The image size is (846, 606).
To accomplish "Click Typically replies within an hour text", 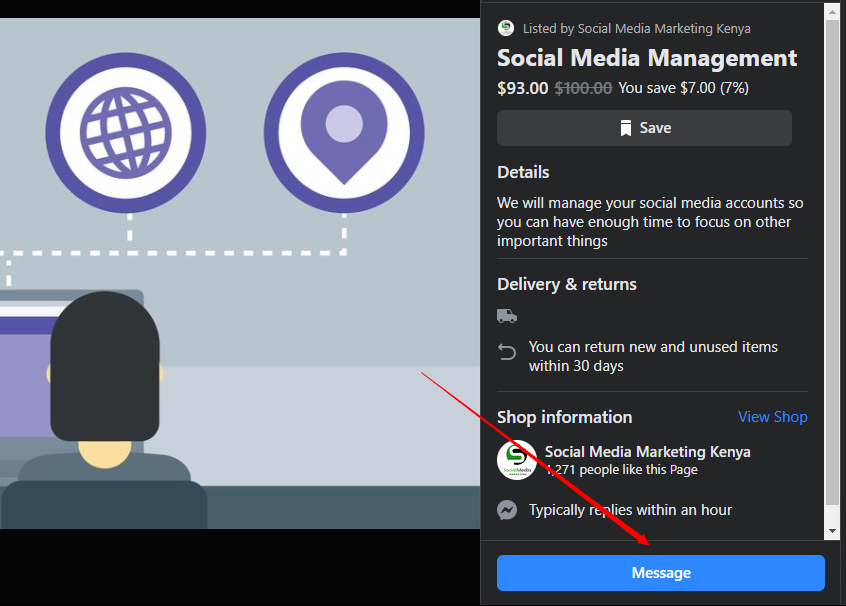I will coord(630,510).
